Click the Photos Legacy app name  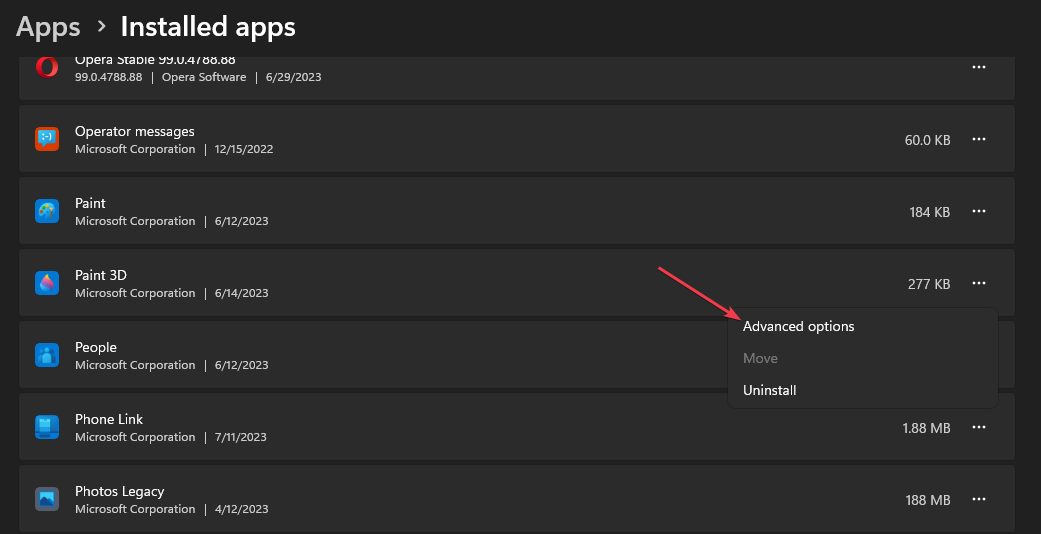(x=120, y=491)
